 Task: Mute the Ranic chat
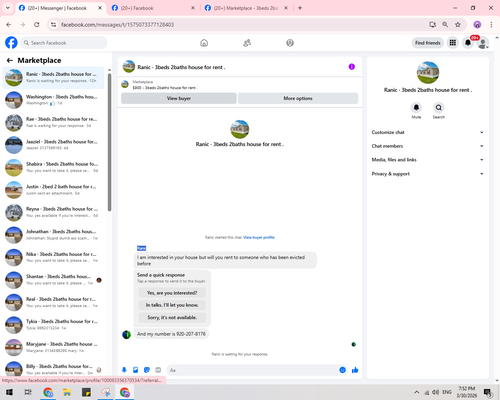click(416, 108)
